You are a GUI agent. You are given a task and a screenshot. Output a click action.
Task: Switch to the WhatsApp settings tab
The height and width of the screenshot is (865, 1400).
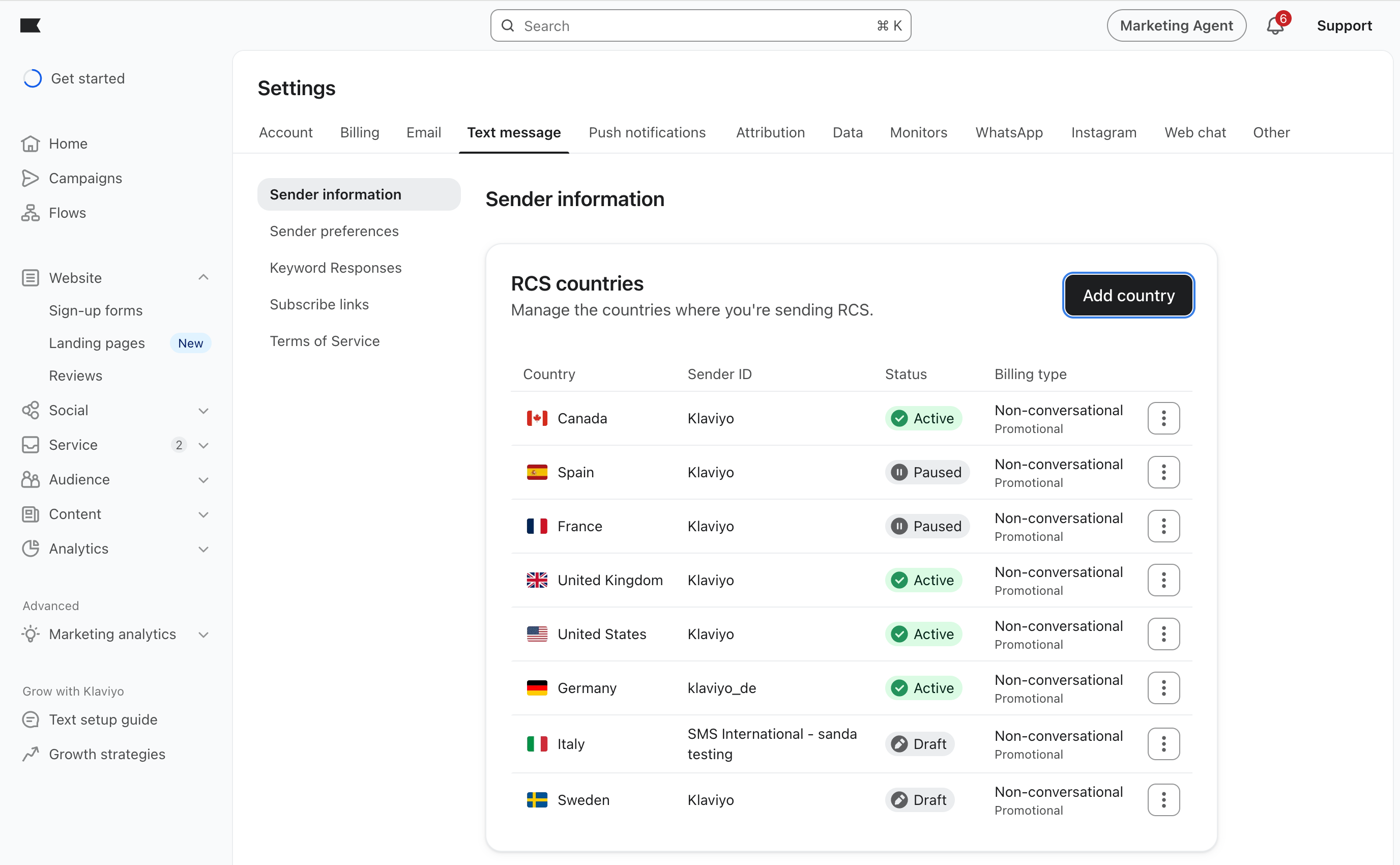(1009, 132)
